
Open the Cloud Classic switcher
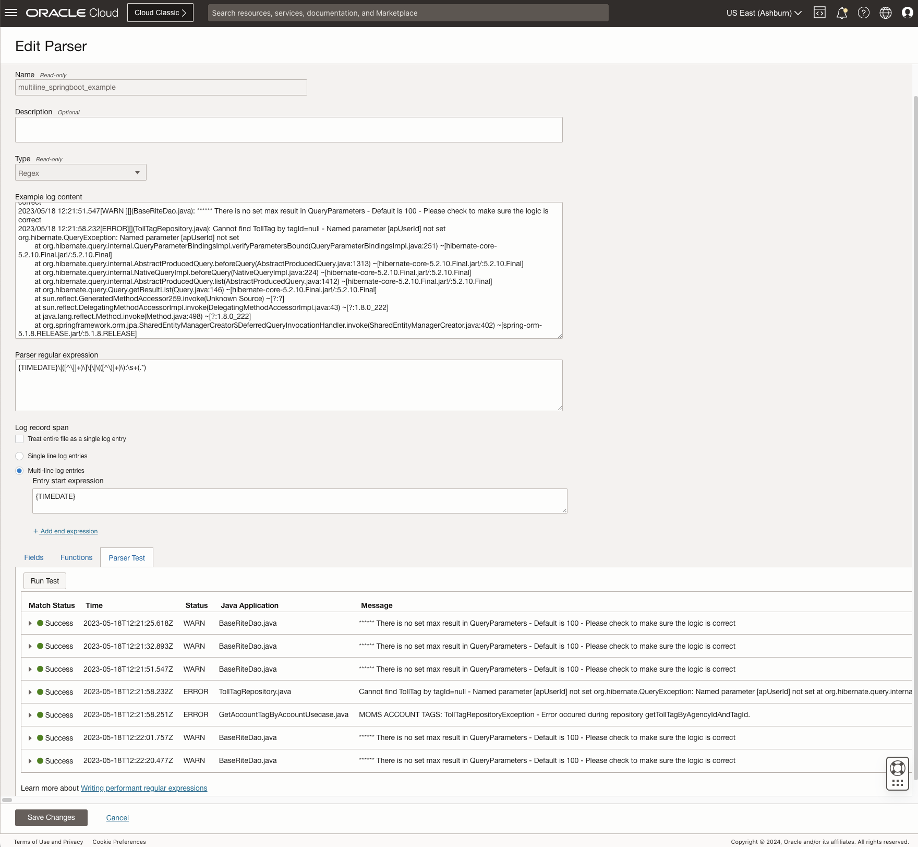tap(159, 12)
